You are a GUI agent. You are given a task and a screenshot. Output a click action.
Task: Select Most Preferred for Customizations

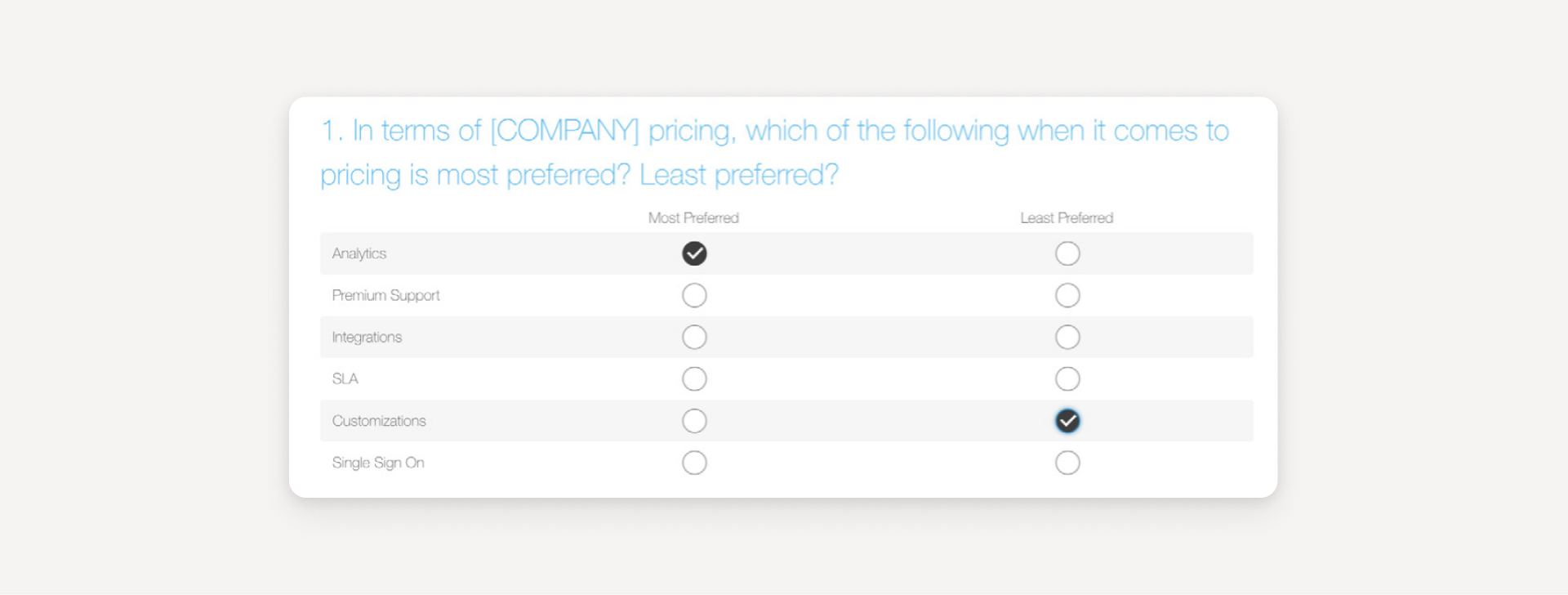694,420
